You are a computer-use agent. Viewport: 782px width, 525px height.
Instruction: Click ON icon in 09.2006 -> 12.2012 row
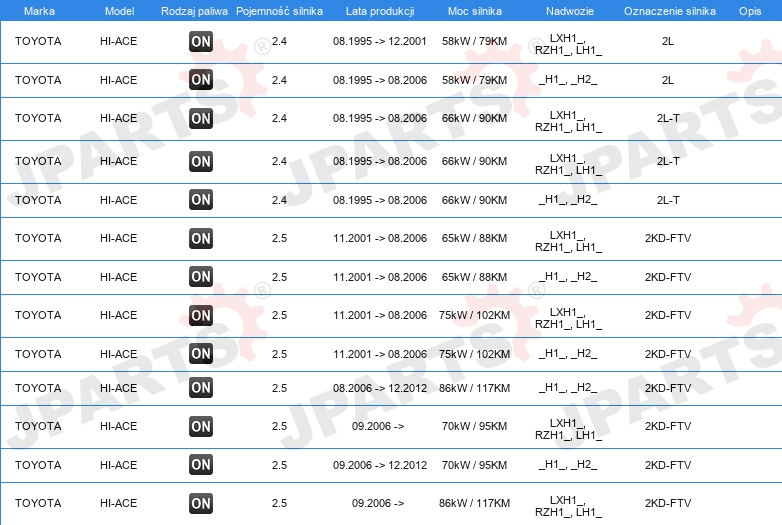(x=201, y=465)
